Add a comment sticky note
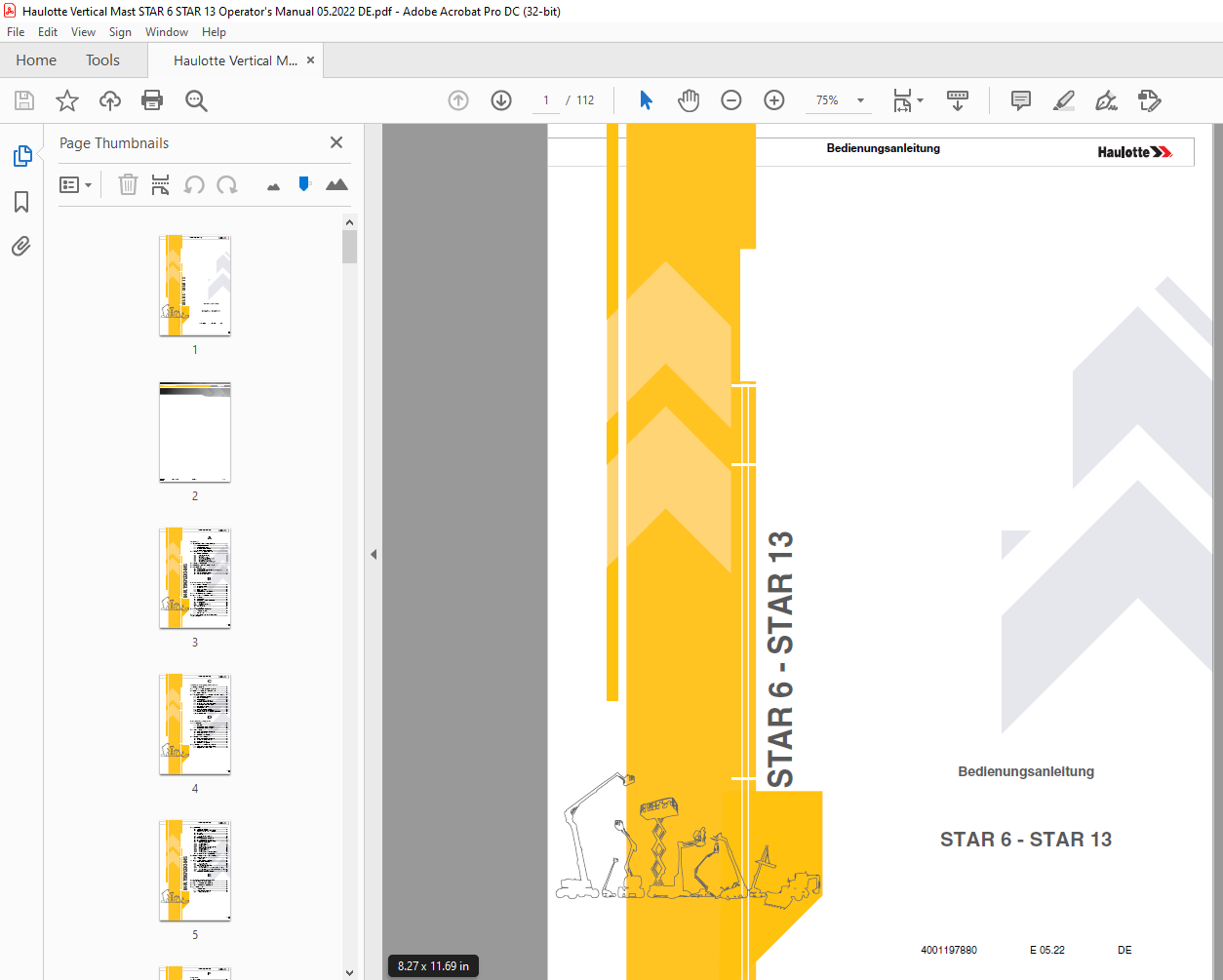Screen dimensions: 1223x980 click(x=1021, y=100)
